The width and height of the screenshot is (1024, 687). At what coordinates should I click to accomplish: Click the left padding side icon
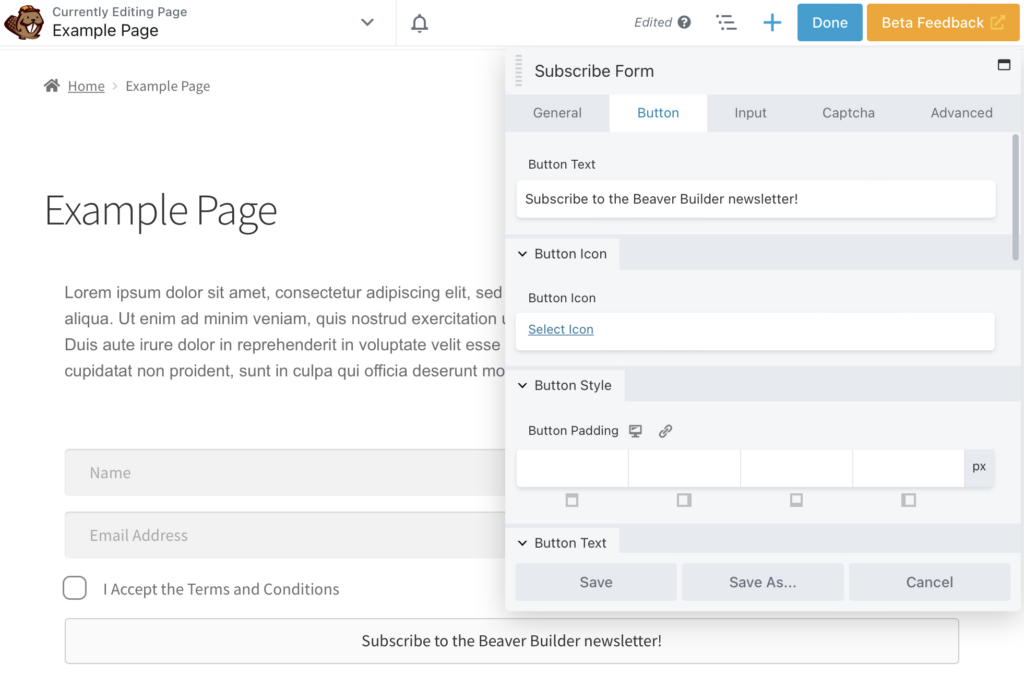coord(908,500)
